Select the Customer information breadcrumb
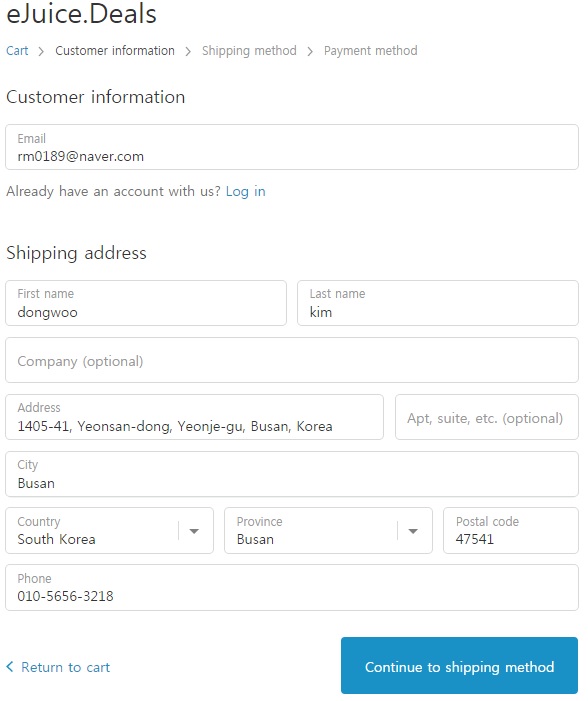Viewport: 588px width, 701px height. pyautogui.click(x=115, y=51)
